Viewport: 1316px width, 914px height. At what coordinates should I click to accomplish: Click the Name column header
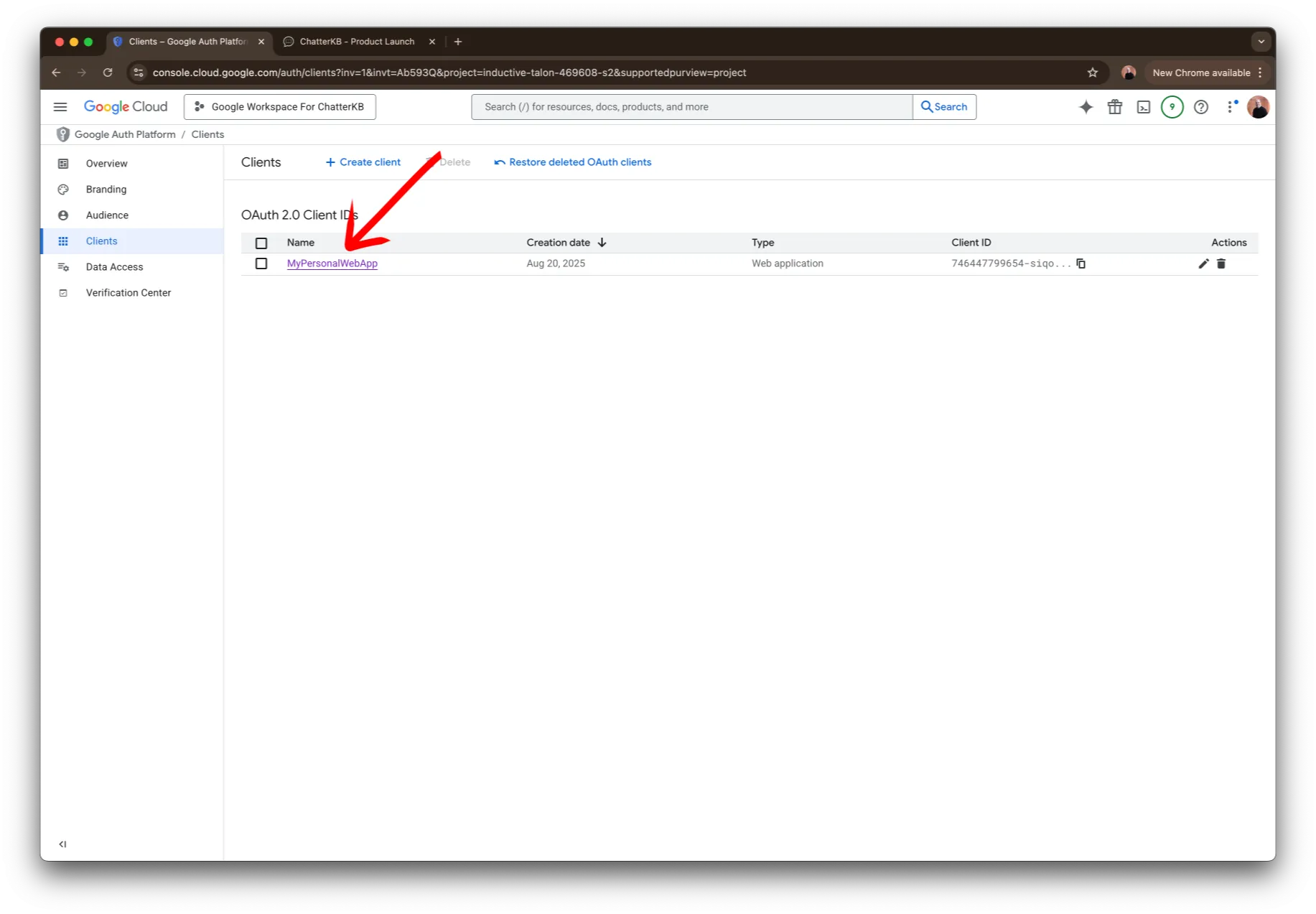[301, 243]
